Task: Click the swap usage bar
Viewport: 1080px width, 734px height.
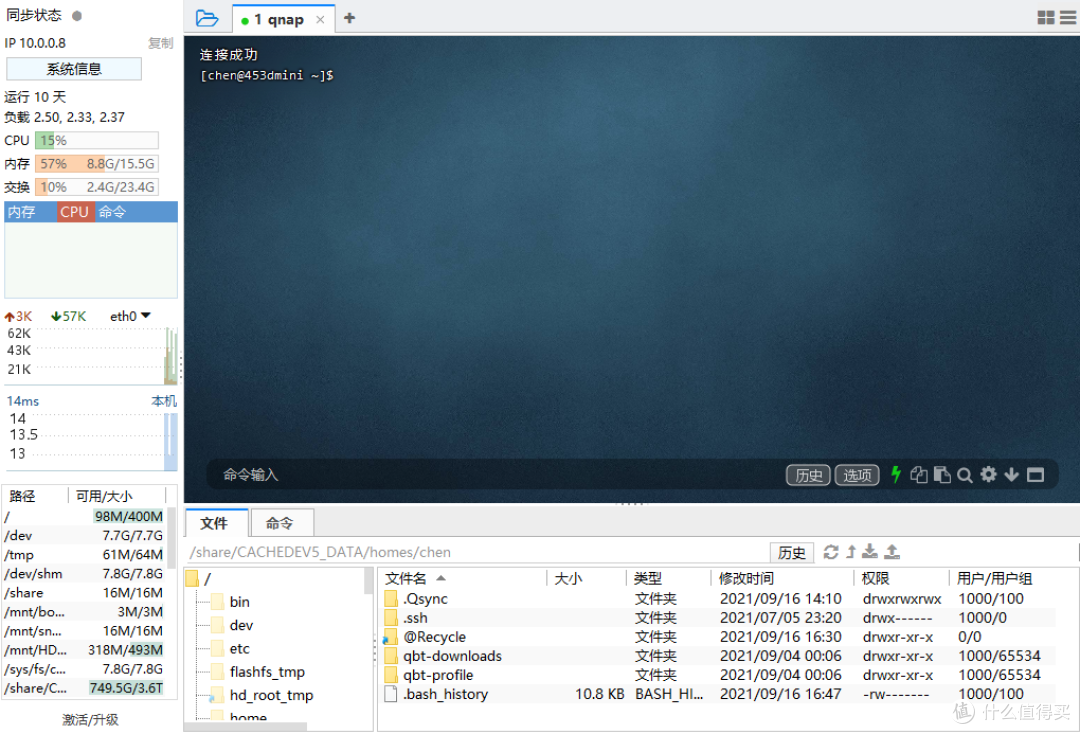Action: point(96,187)
